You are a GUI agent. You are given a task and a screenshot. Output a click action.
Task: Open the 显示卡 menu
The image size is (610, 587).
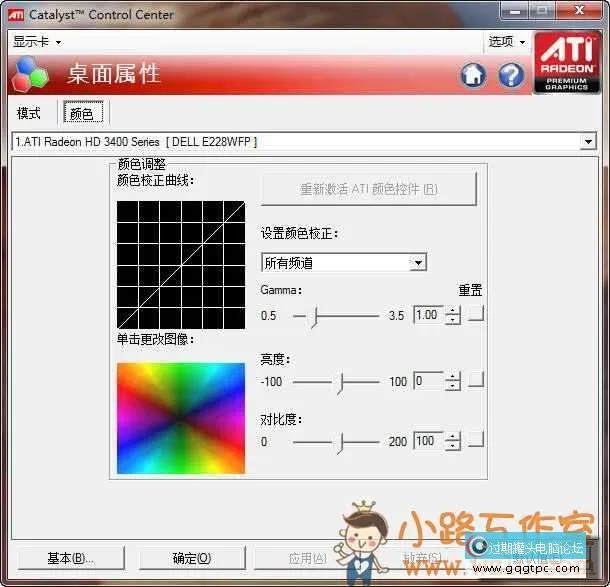pos(37,41)
